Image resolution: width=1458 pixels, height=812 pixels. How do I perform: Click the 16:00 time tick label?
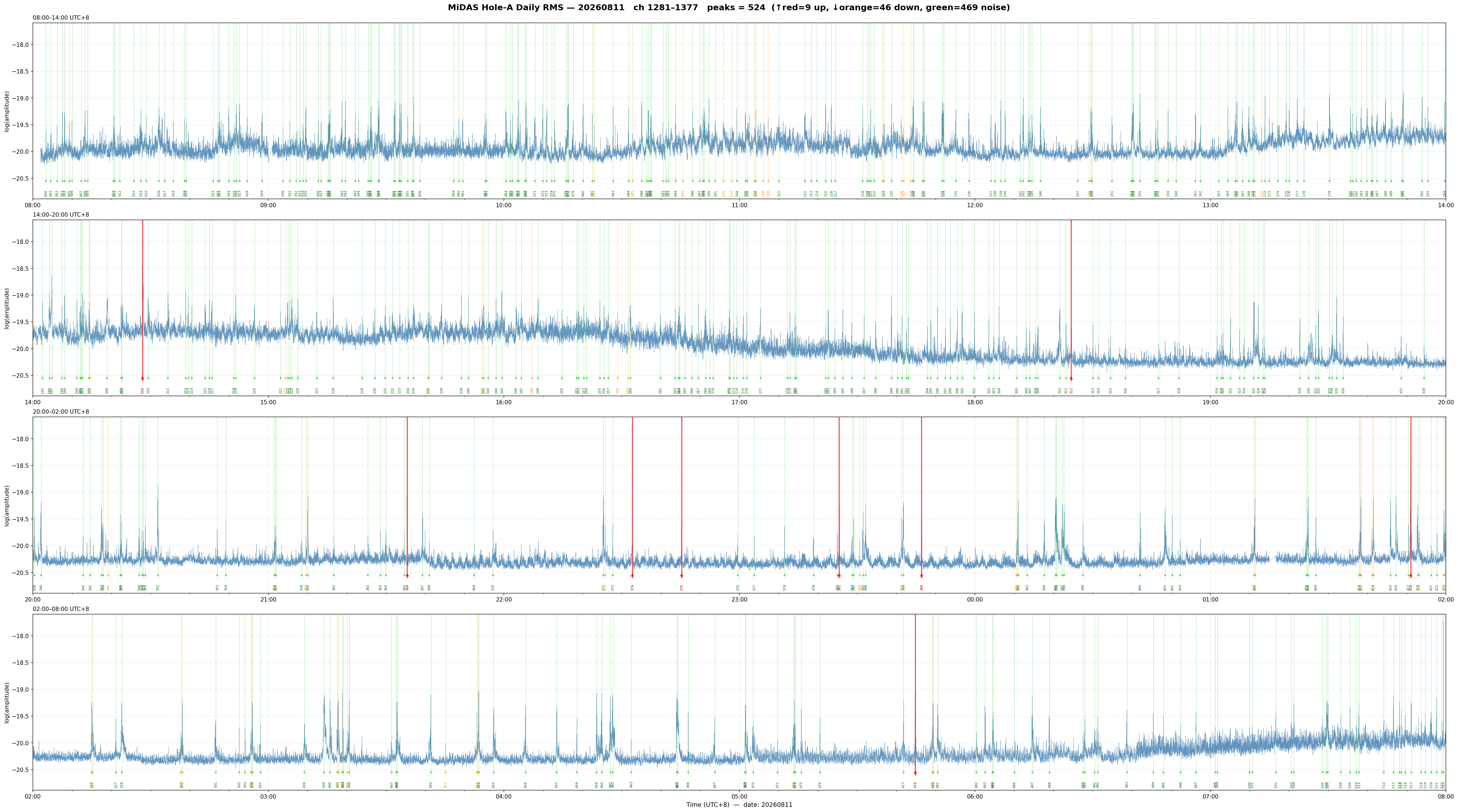pos(504,402)
